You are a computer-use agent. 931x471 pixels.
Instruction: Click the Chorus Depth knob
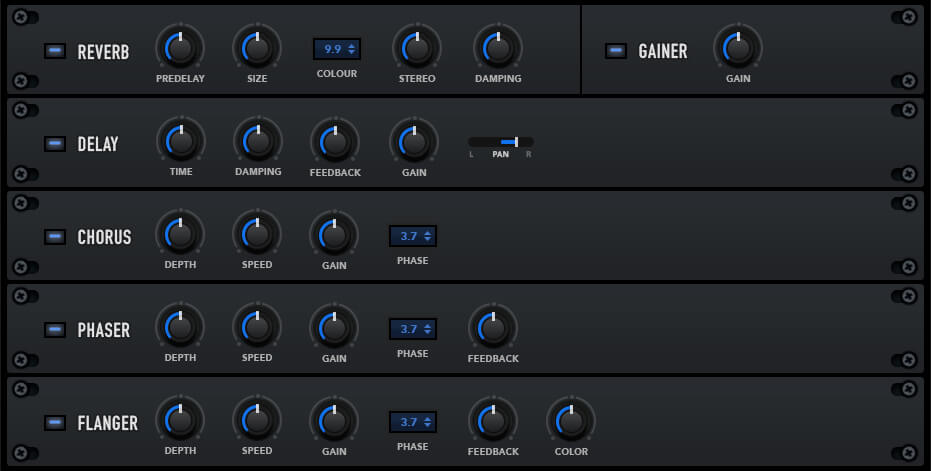pos(180,234)
